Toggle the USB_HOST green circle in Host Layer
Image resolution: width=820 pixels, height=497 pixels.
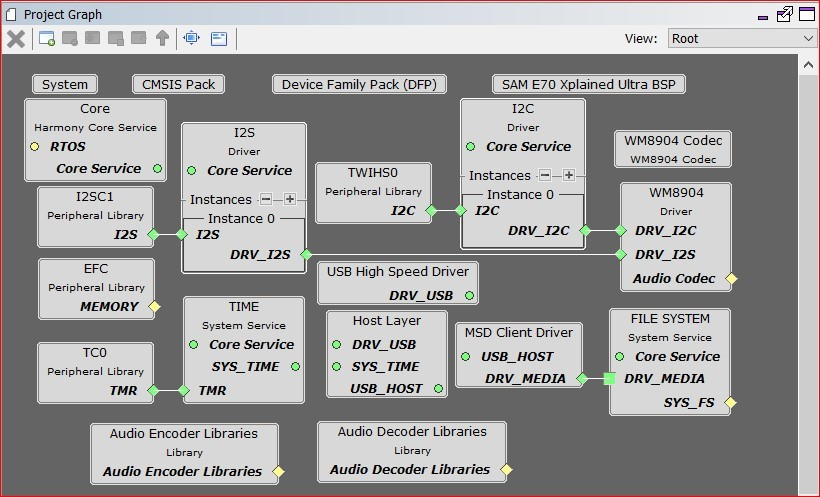439,389
